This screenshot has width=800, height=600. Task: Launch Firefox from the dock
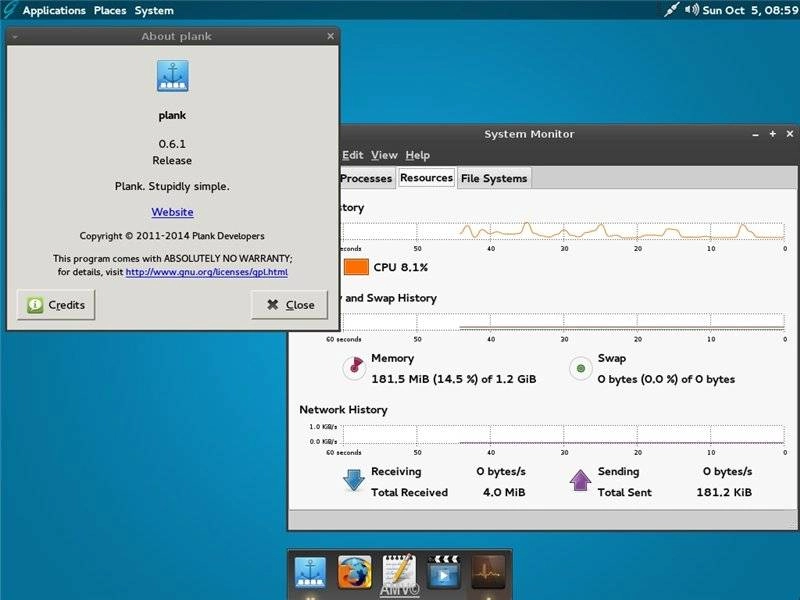point(355,572)
